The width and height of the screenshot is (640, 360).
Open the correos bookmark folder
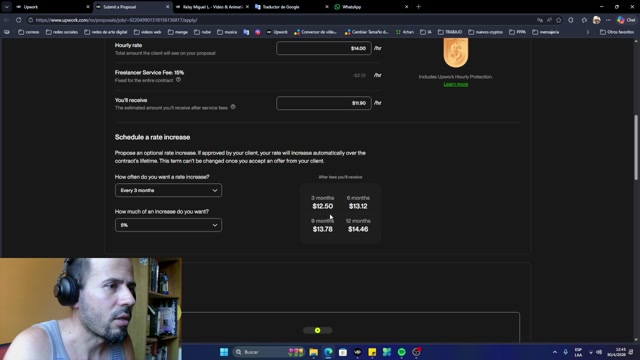coord(29,32)
